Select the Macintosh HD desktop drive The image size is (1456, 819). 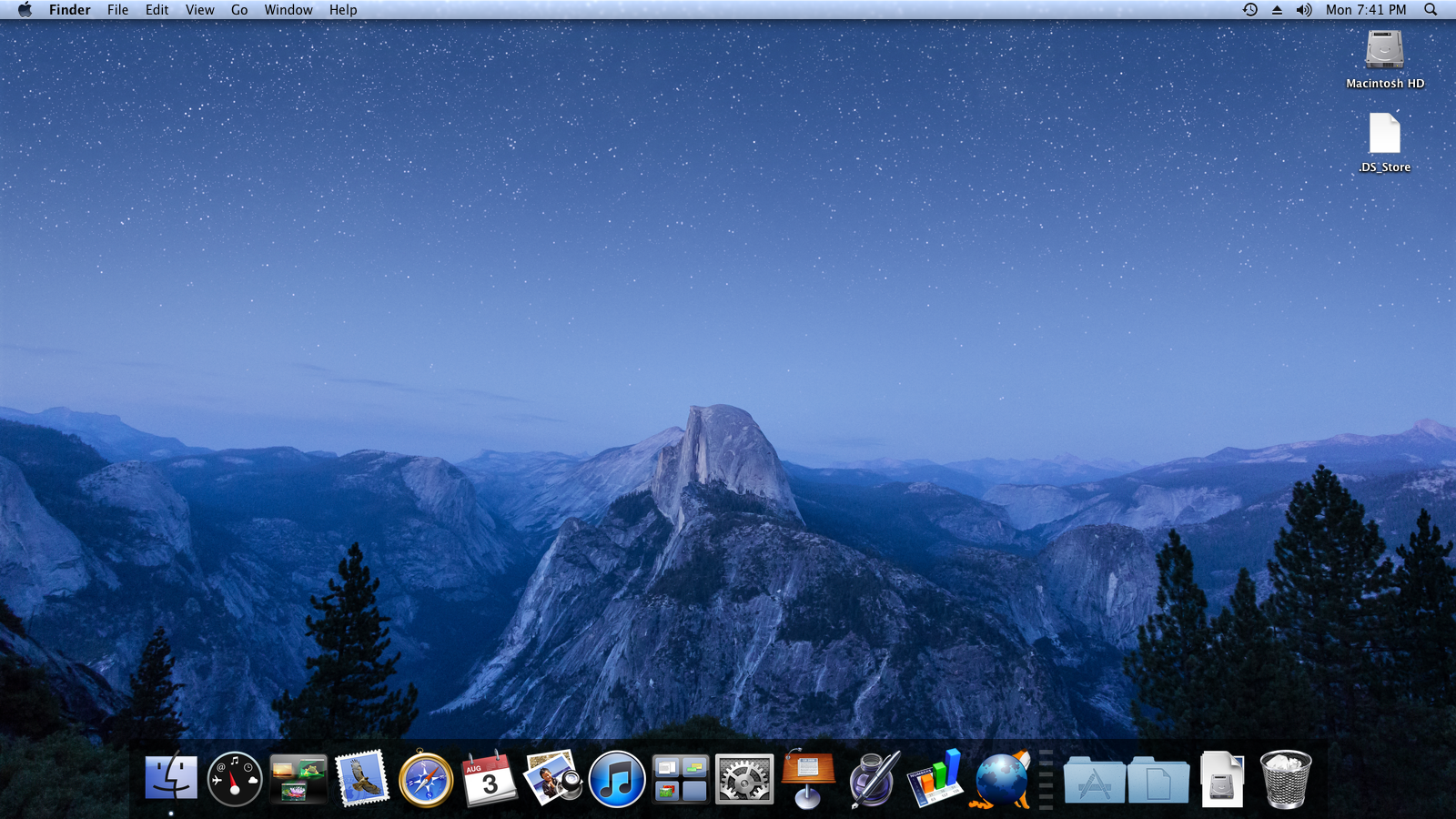1384,51
